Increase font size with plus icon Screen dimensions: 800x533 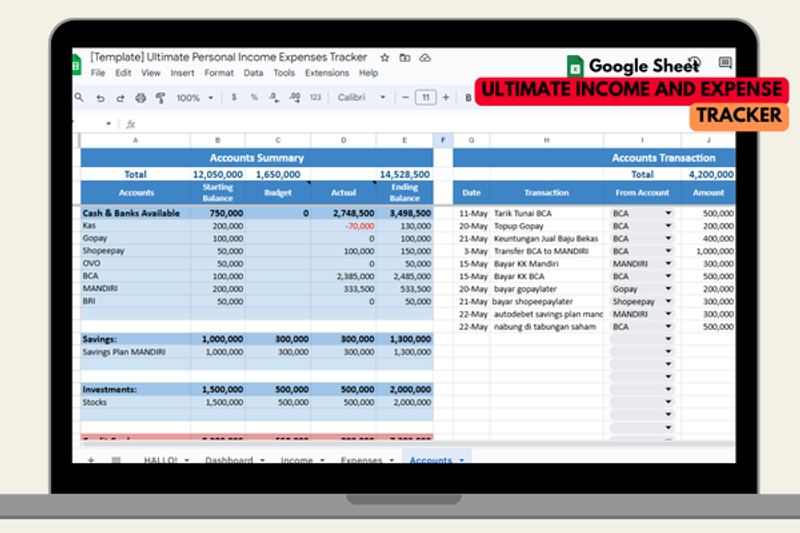click(x=446, y=97)
